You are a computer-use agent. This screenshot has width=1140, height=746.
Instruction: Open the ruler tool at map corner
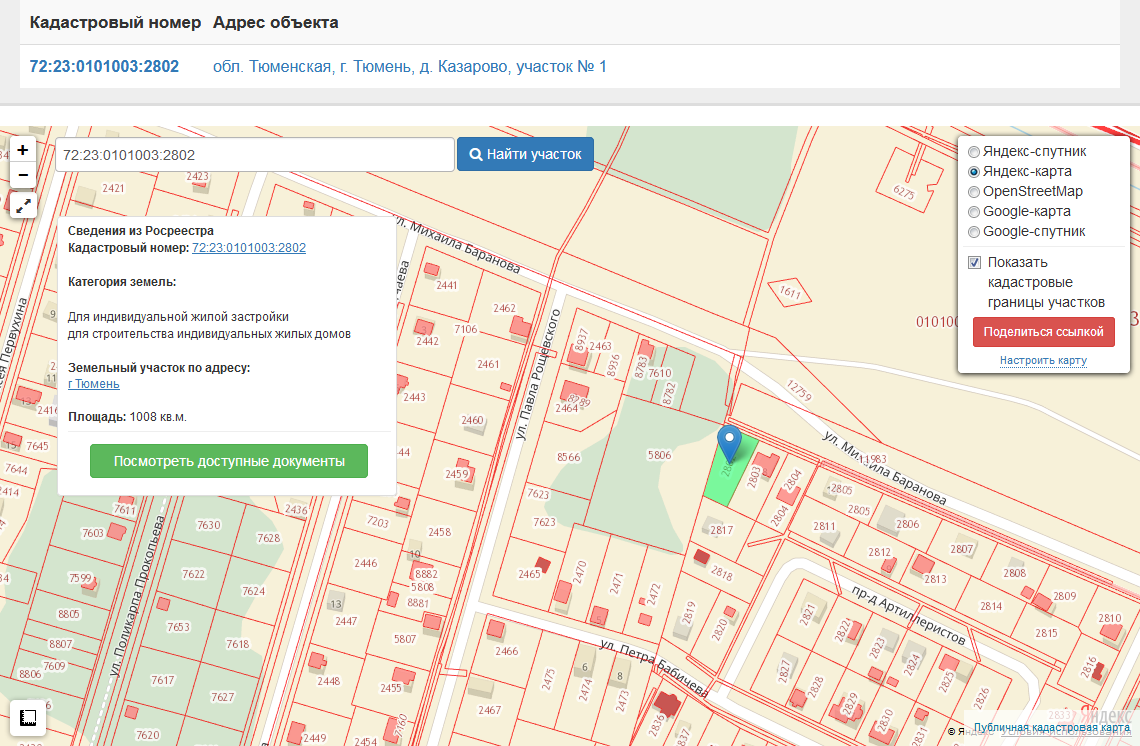tap(28, 718)
